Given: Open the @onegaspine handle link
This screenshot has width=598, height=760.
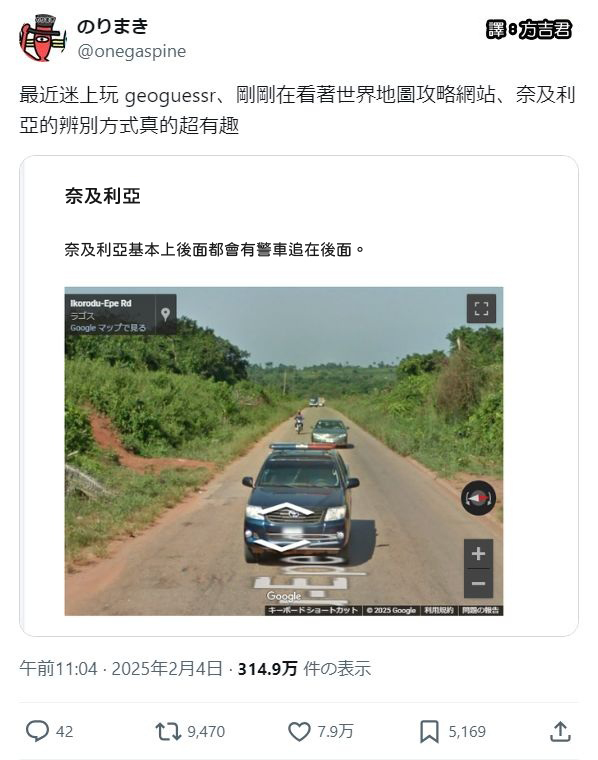Looking at the screenshot, I should coord(132,51).
